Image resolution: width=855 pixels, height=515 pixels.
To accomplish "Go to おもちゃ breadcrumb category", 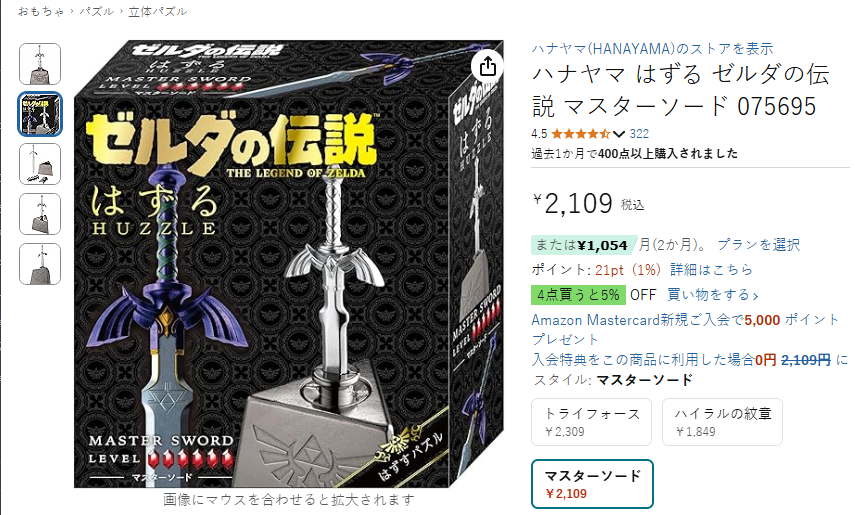I will (41, 11).
